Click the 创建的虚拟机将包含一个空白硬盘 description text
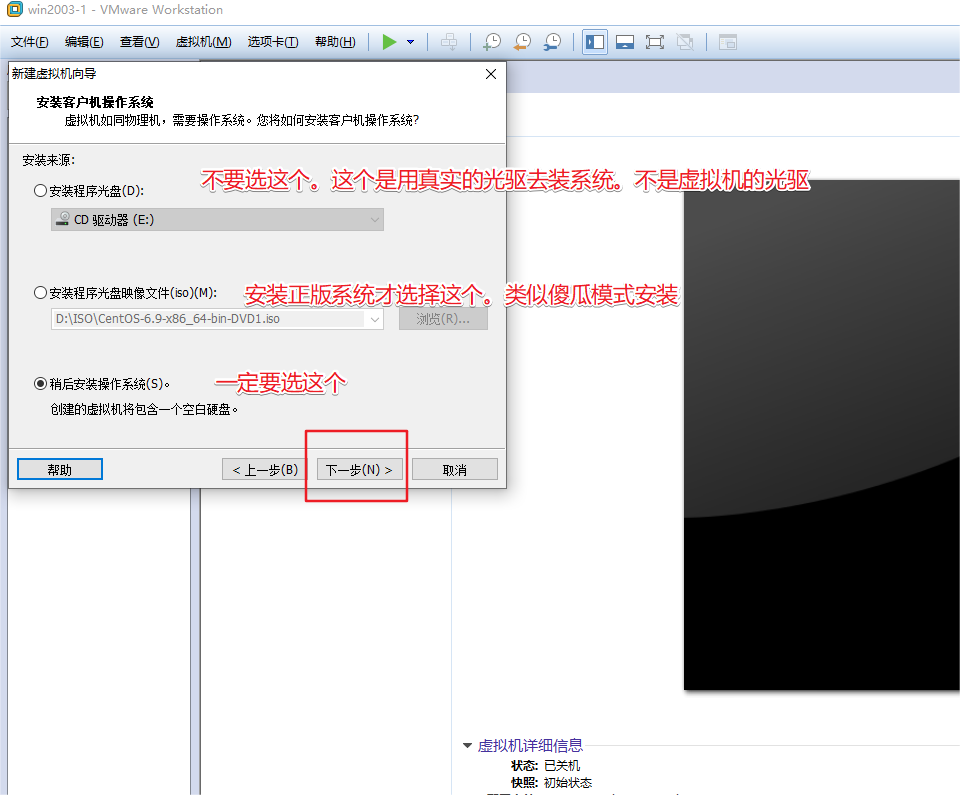This screenshot has width=960, height=795. tap(144, 409)
